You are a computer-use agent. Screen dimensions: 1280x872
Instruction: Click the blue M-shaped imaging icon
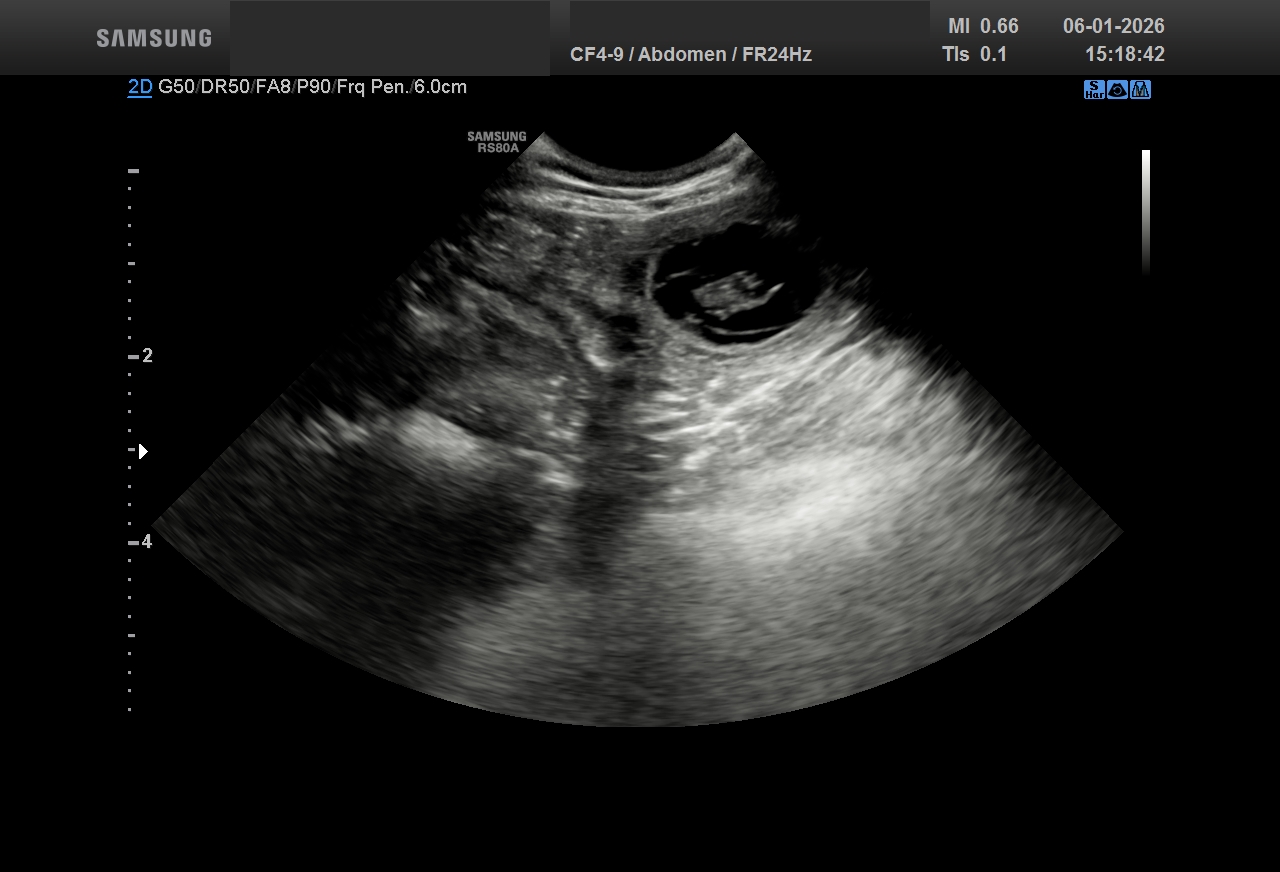pos(1141,90)
